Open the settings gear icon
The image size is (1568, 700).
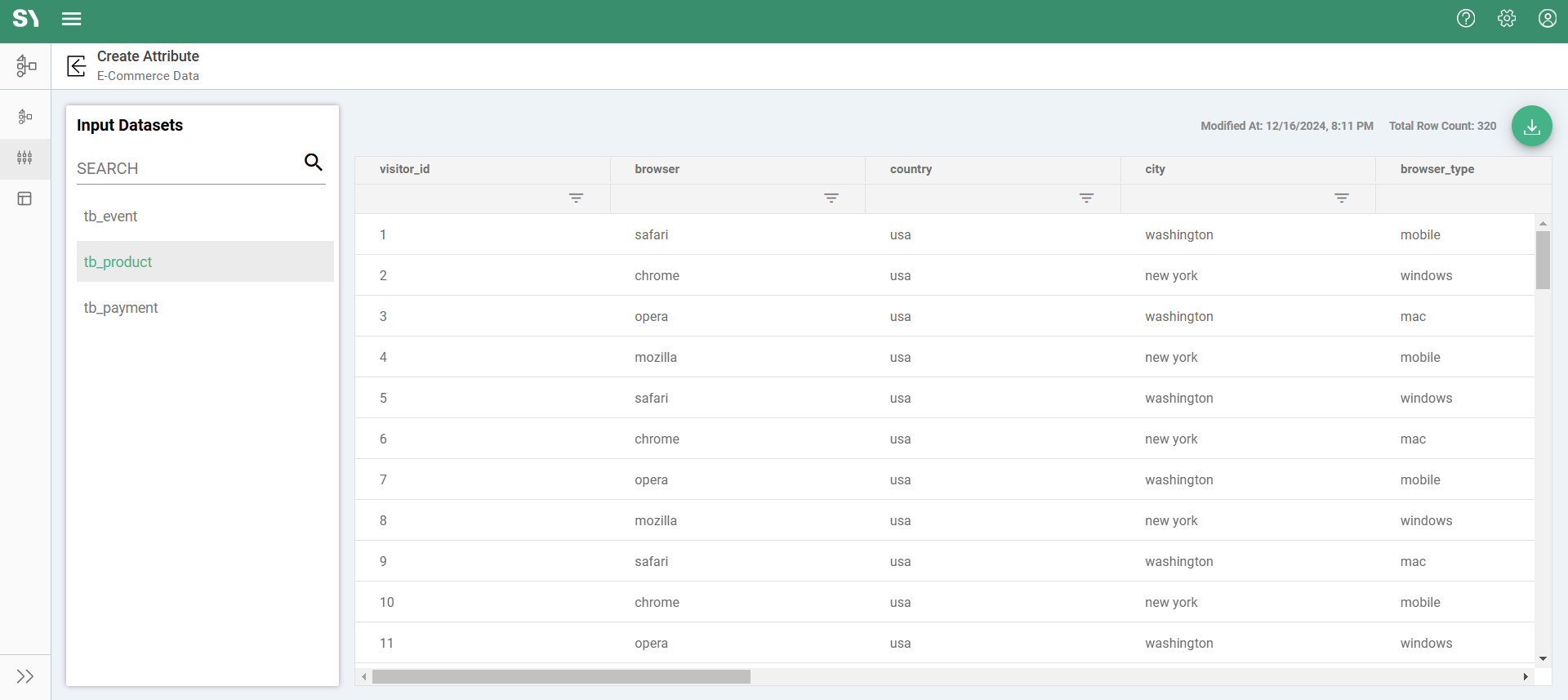tap(1507, 19)
